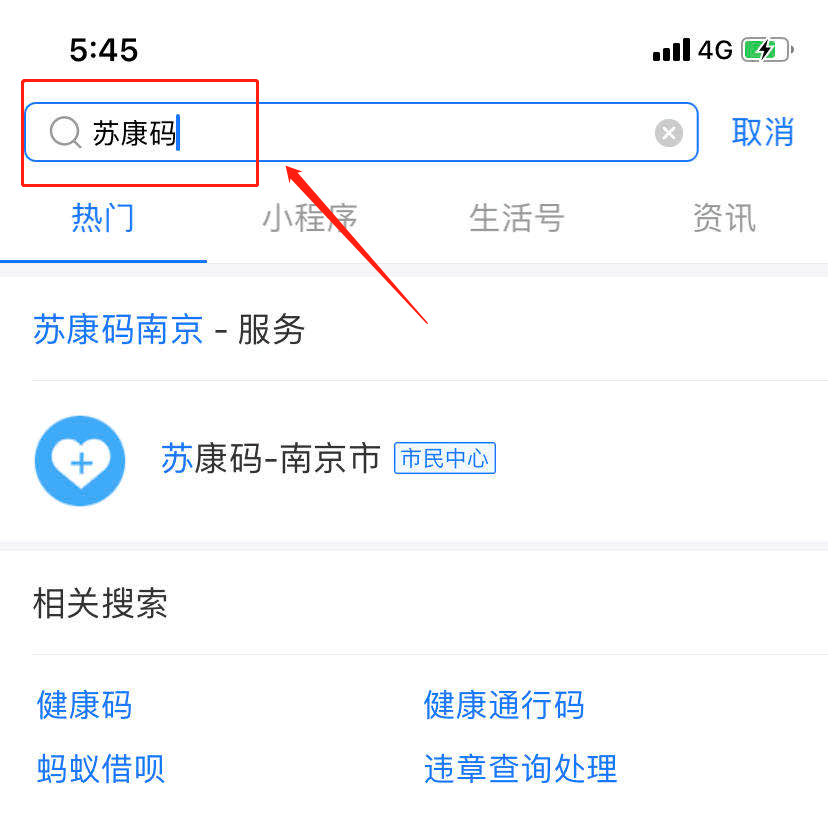
Task: Search related term 蚂蚁借呗
Action: coord(100,768)
